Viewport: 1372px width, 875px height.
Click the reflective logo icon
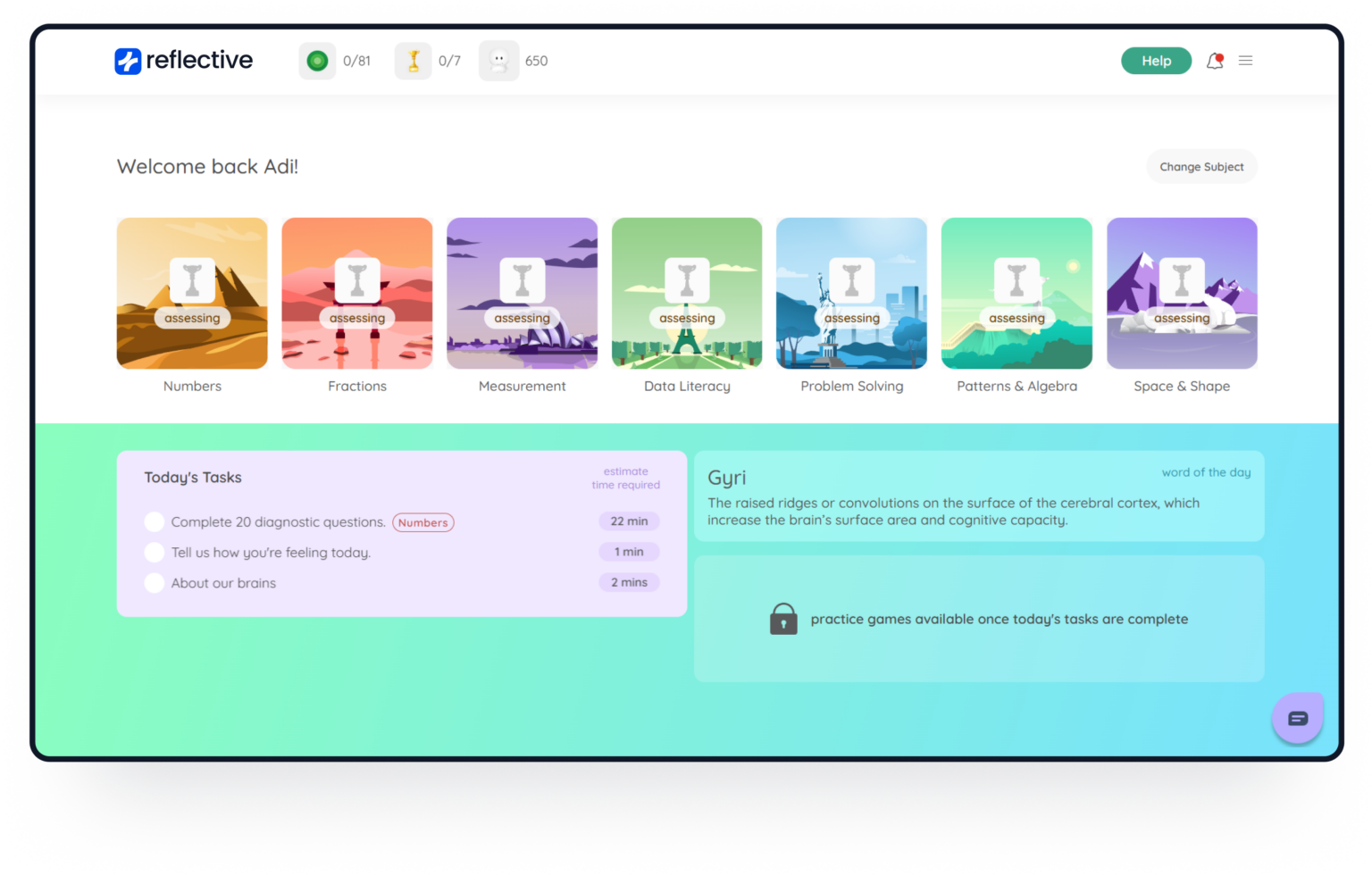coord(128,61)
